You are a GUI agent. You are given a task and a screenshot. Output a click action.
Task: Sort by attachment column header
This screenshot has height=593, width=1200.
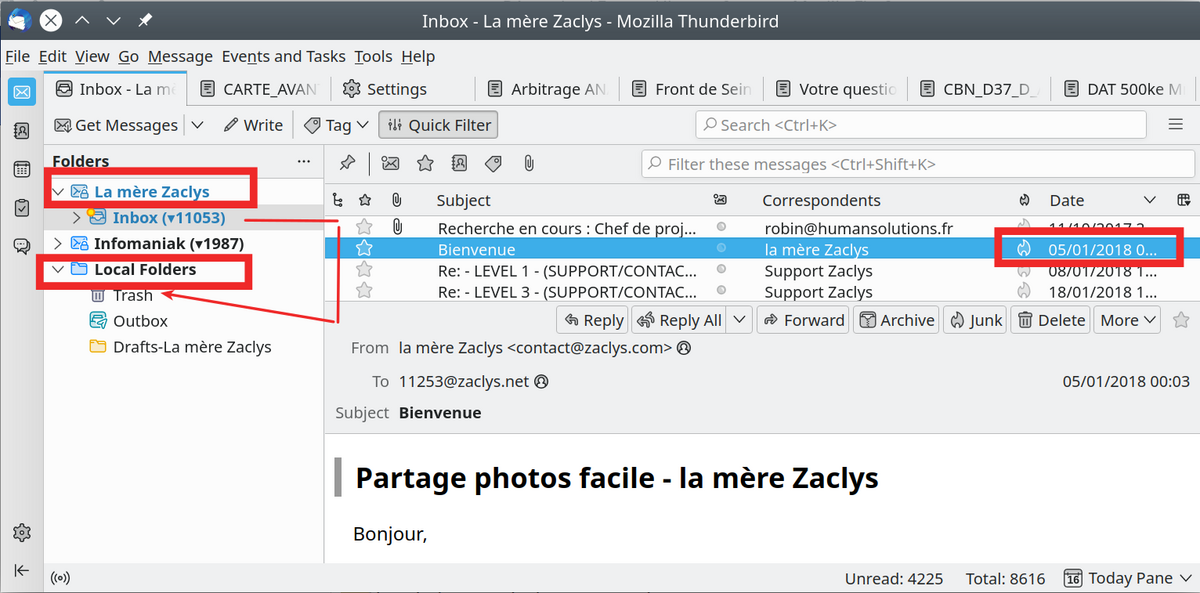pyautogui.click(x=396, y=200)
